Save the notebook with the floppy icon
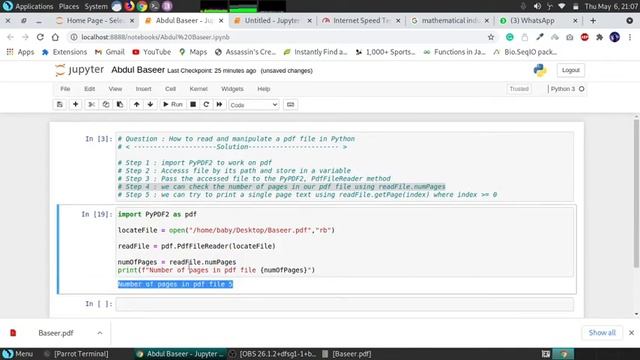The image size is (640, 360). pos(60,104)
